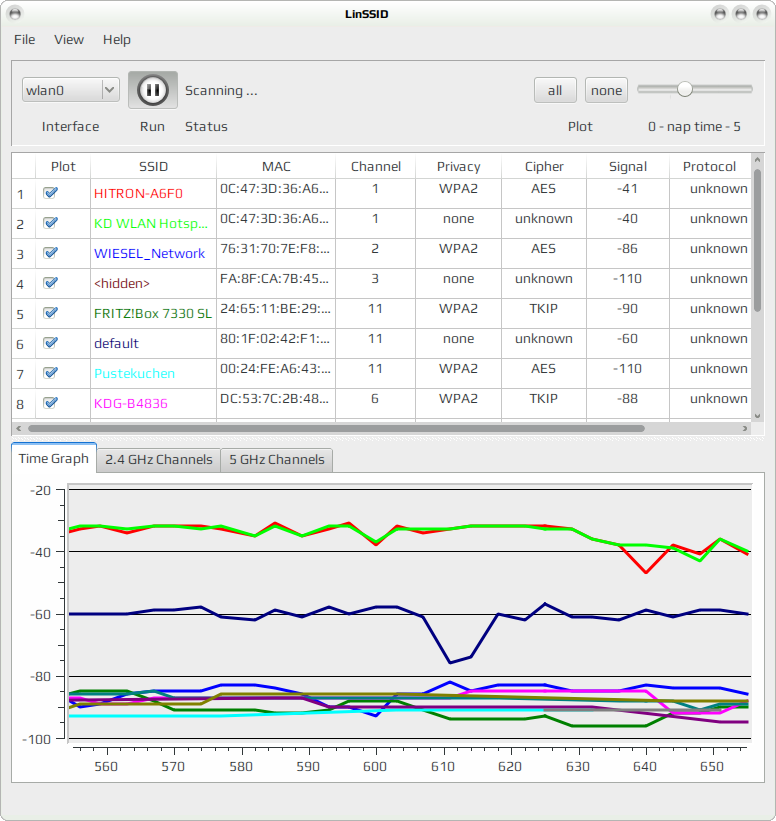Sort by the Channel column header

pyautogui.click(x=375, y=167)
